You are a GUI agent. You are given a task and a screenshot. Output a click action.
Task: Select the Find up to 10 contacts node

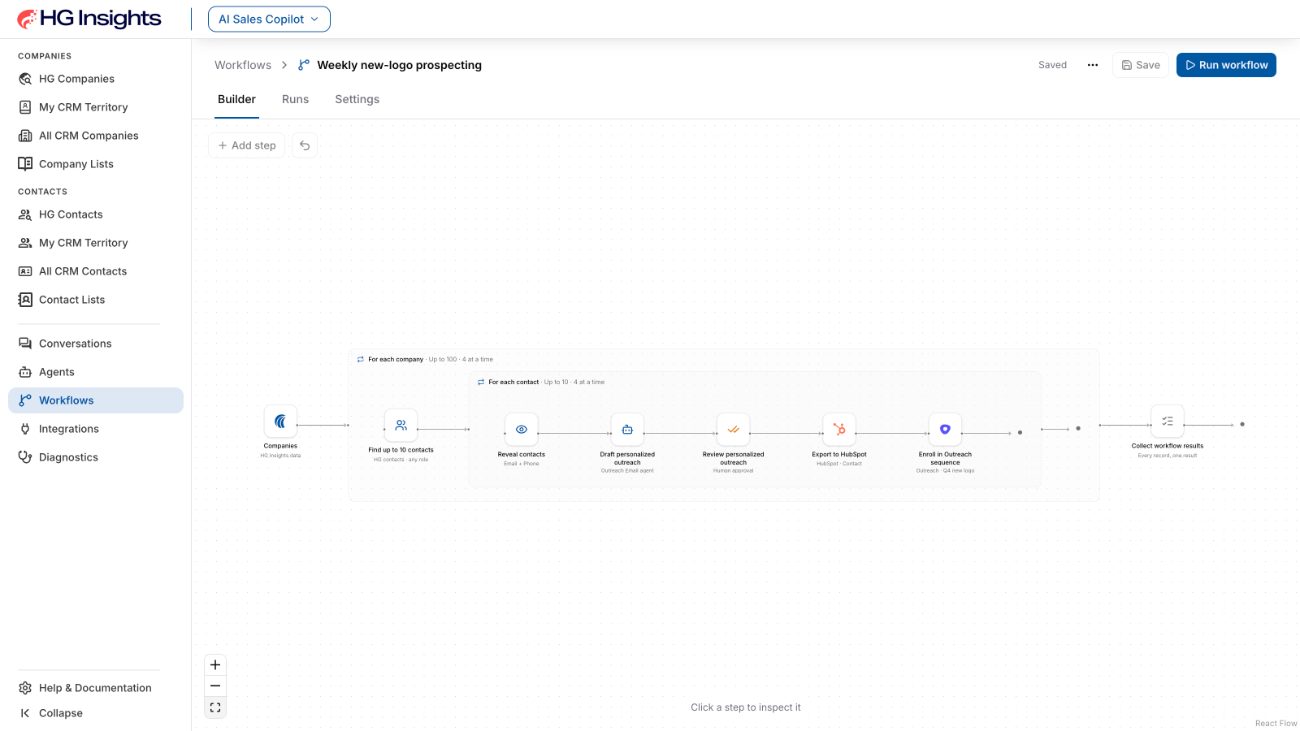[x=401, y=425]
